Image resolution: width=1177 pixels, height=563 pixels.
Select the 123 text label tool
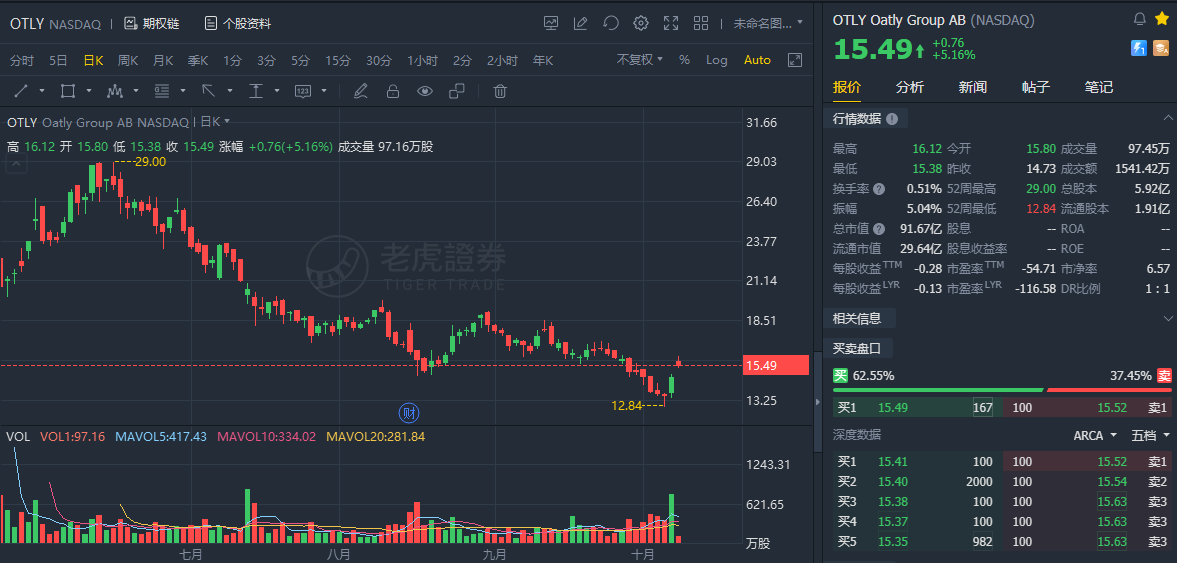click(303, 91)
